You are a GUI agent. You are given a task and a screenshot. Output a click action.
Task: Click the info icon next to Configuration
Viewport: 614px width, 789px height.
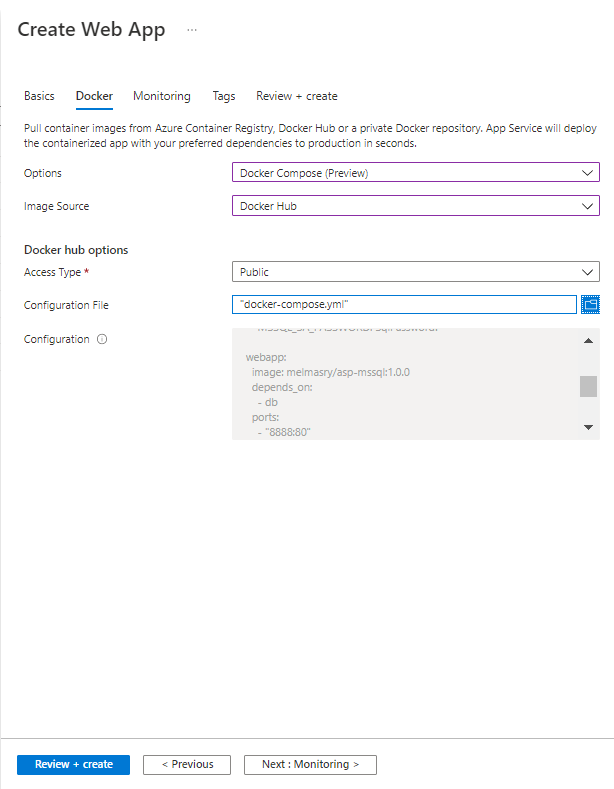[102, 339]
